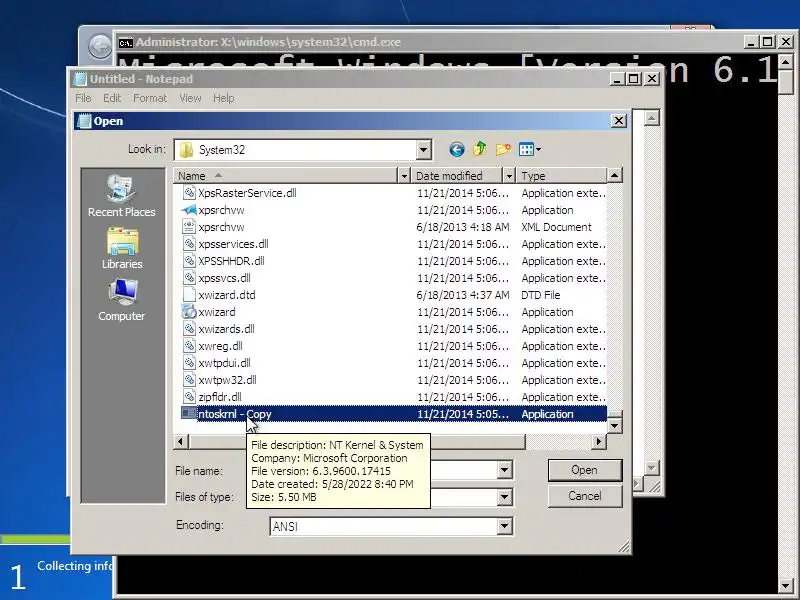Select xwtpdui.dll file icon
Screen dimensions: 800x600
click(189, 363)
